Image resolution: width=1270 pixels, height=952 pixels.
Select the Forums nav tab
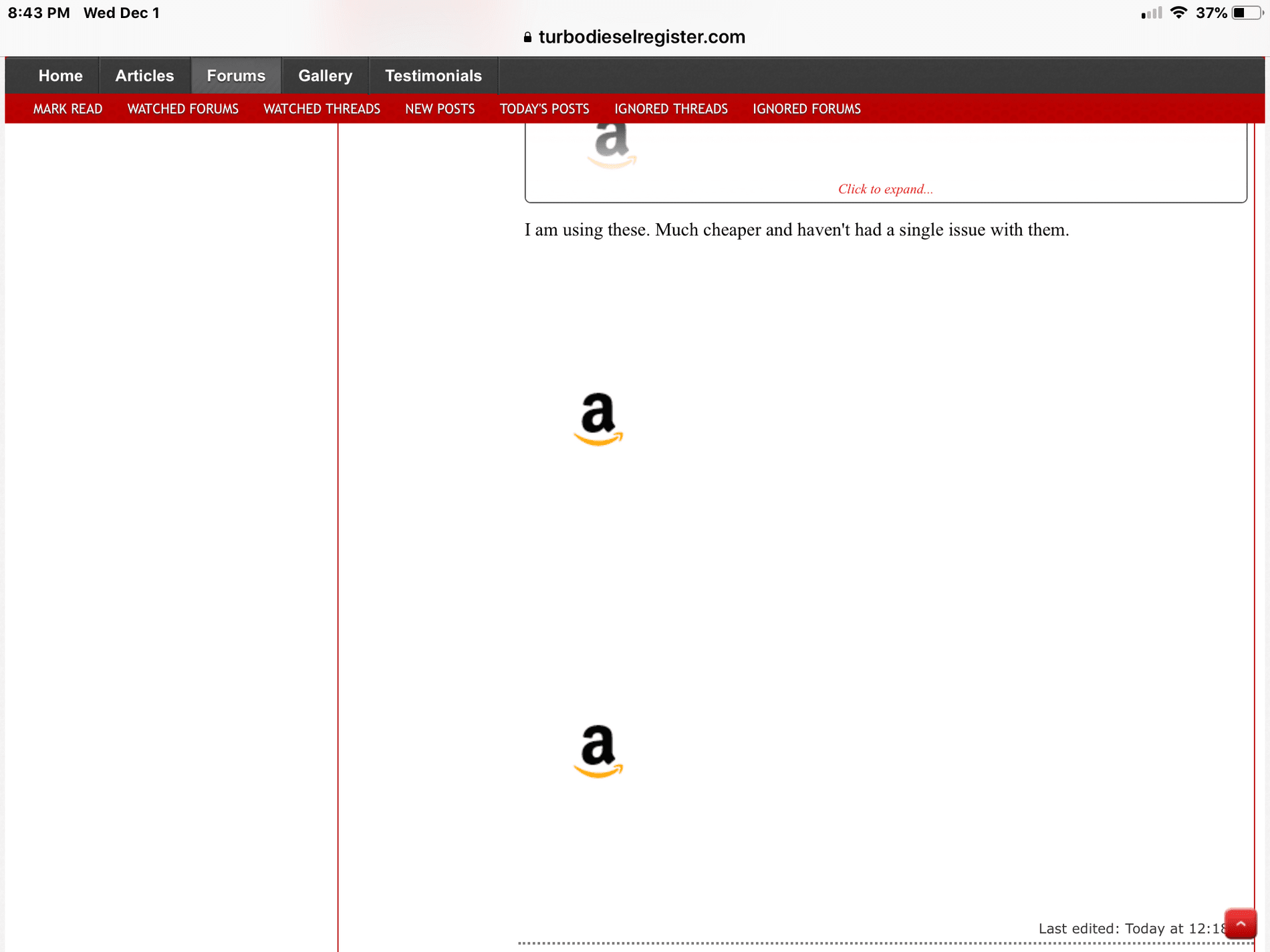coord(236,75)
